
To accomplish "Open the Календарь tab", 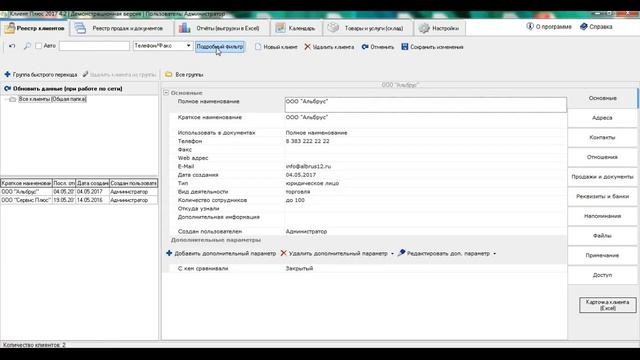I will tap(296, 28).
